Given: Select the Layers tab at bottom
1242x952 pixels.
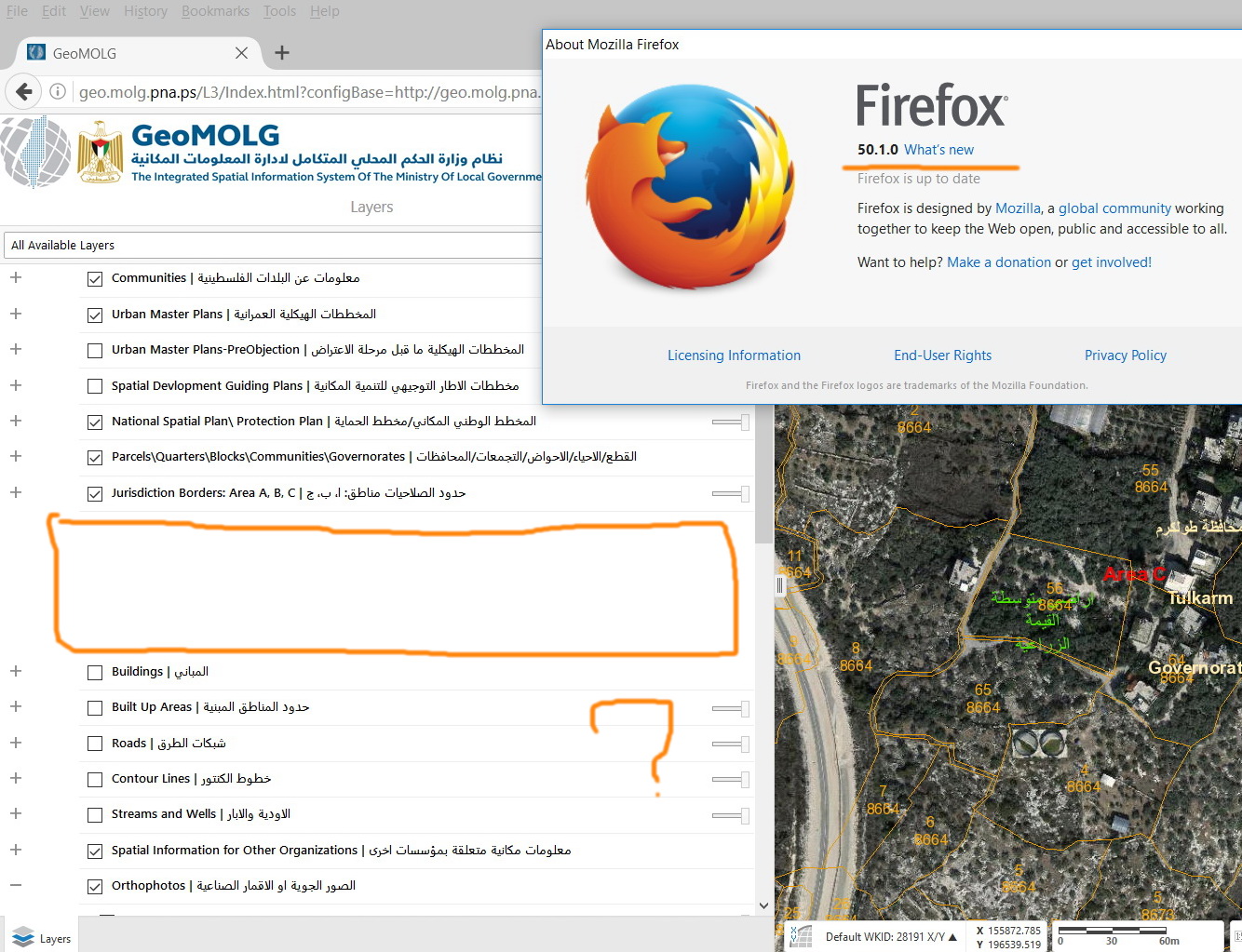Looking at the screenshot, I should [x=42, y=938].
